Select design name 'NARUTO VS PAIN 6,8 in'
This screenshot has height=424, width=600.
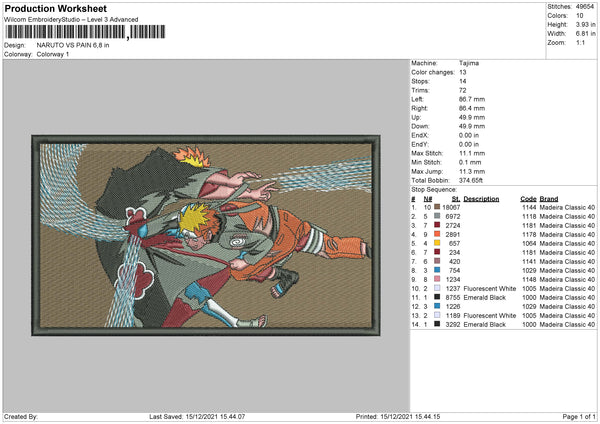coord(73,45)
